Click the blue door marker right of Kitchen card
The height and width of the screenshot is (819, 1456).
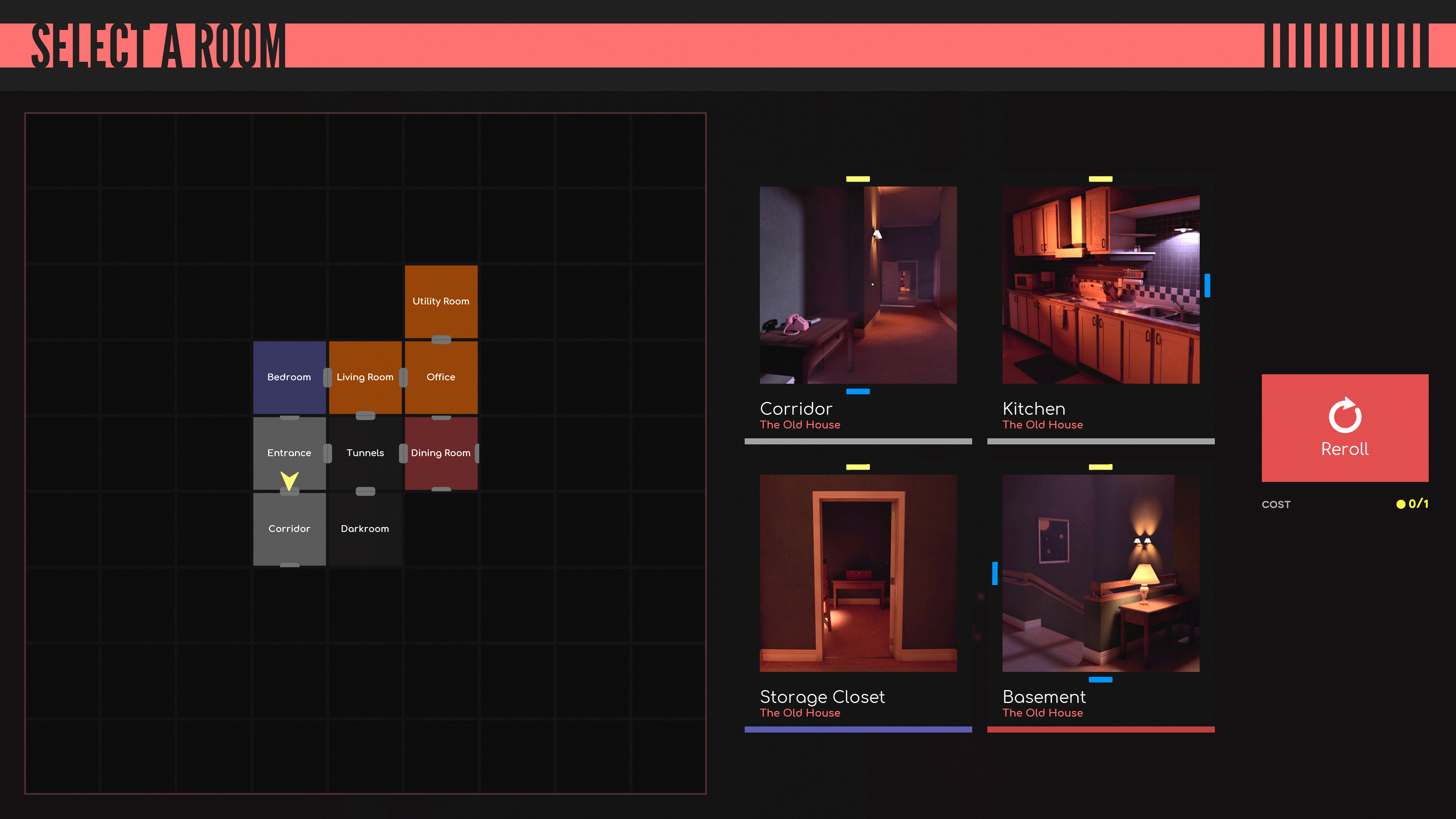[1207, 286]
